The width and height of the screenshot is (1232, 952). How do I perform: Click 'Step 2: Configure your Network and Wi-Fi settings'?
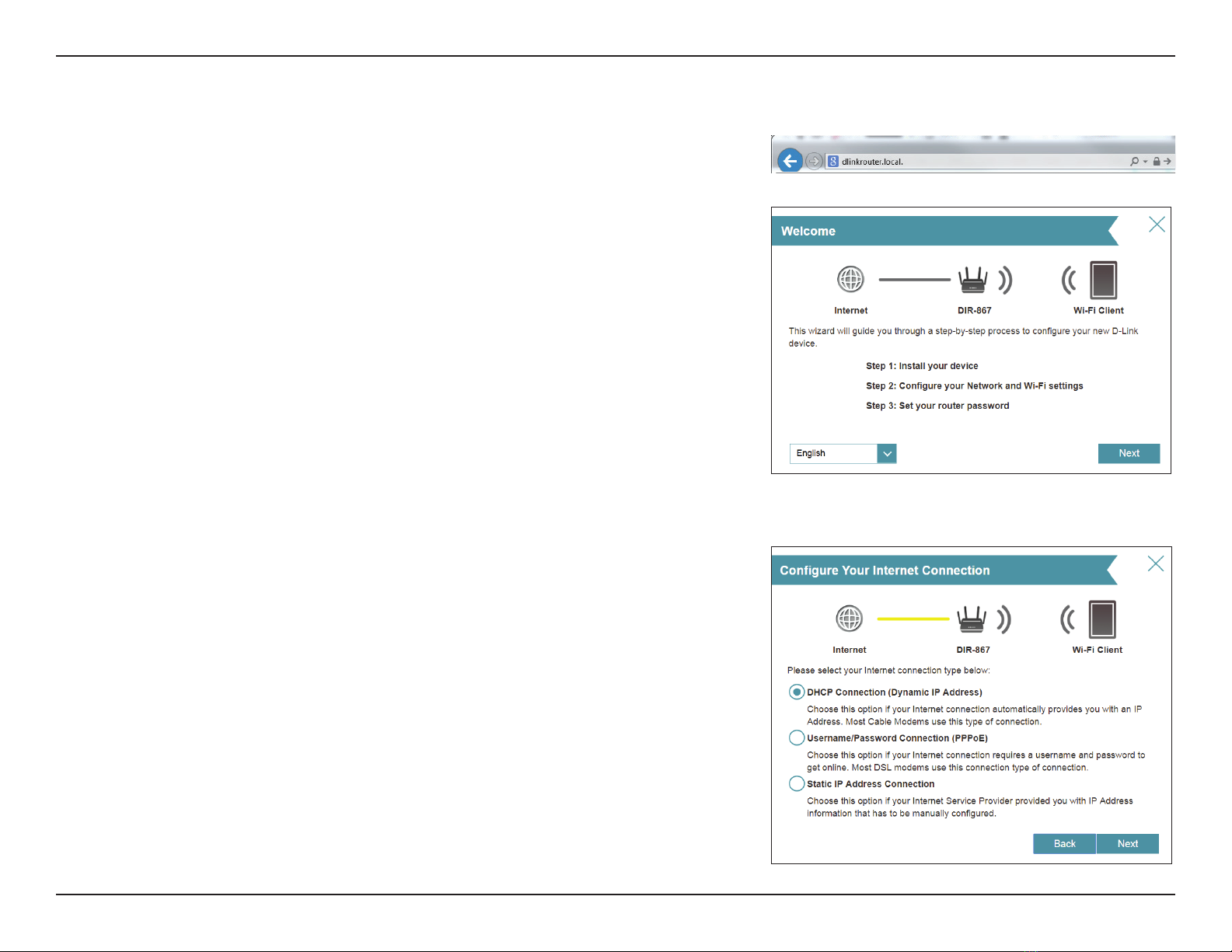point(975,386)
